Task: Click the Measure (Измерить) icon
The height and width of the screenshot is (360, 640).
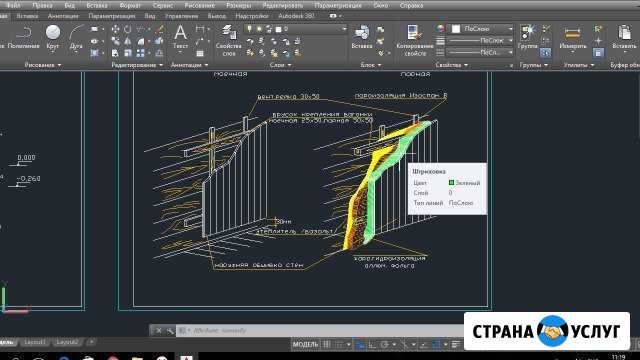Action: [573, 37]
